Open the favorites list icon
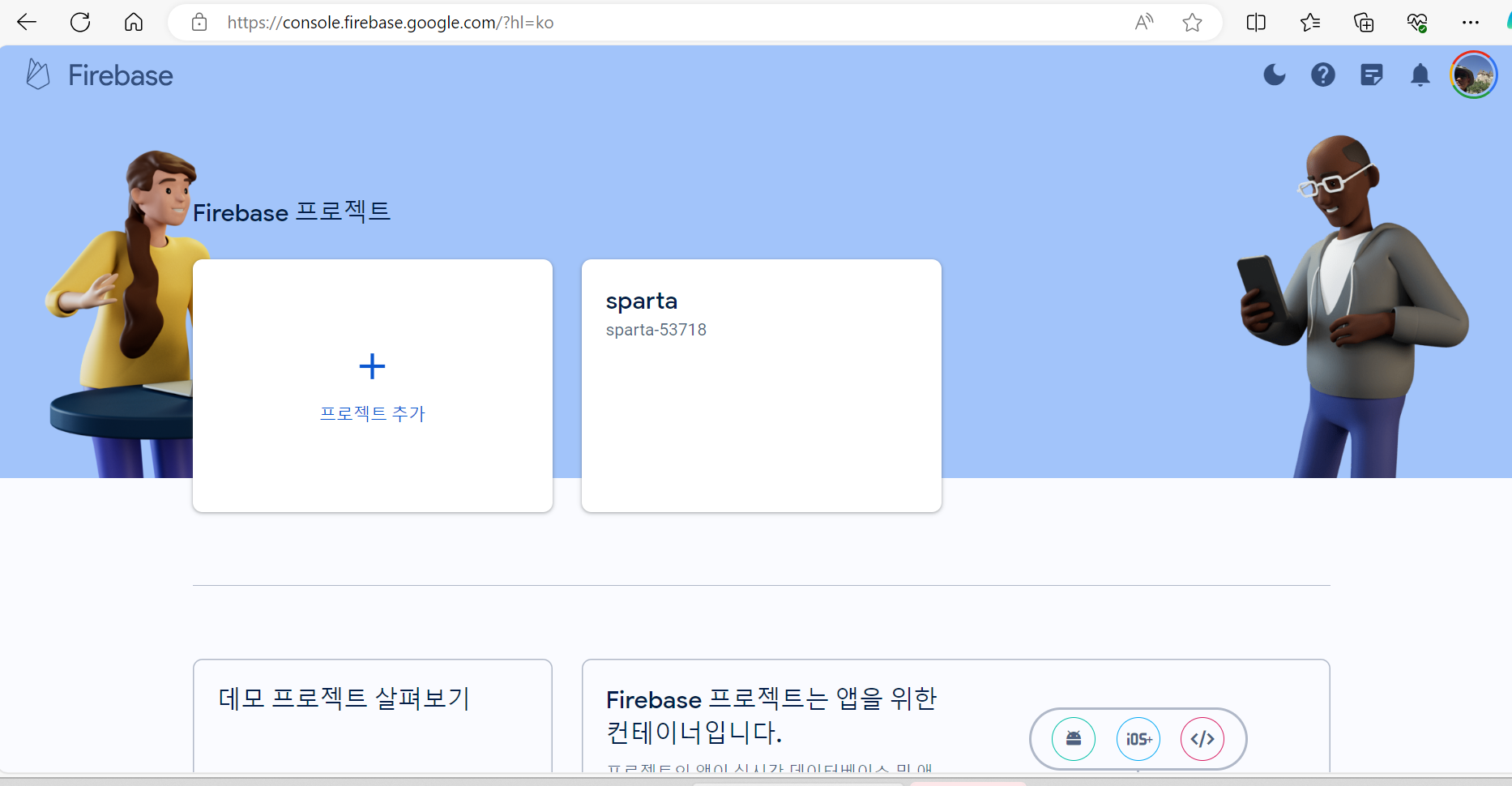 click(1310, 23)
